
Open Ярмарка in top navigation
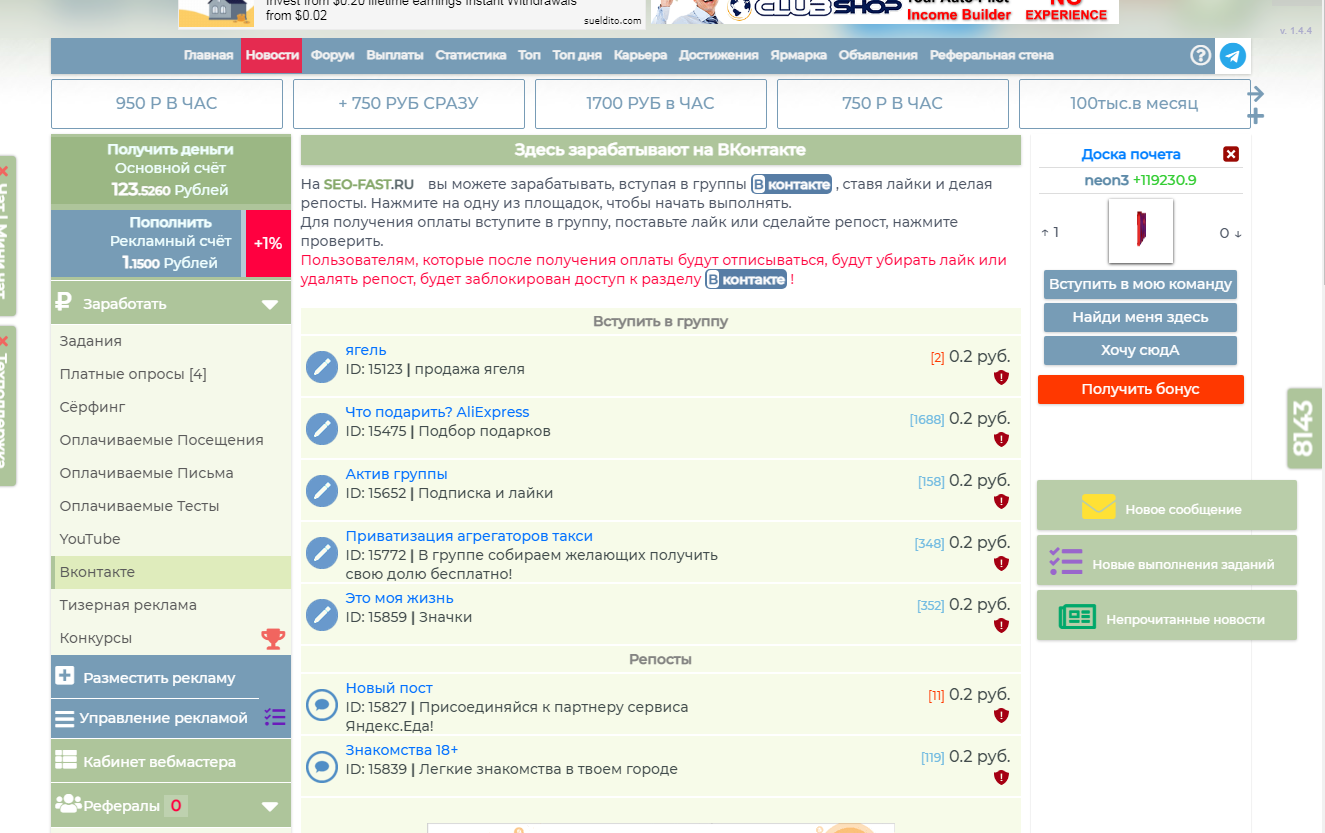pos(799,55)
